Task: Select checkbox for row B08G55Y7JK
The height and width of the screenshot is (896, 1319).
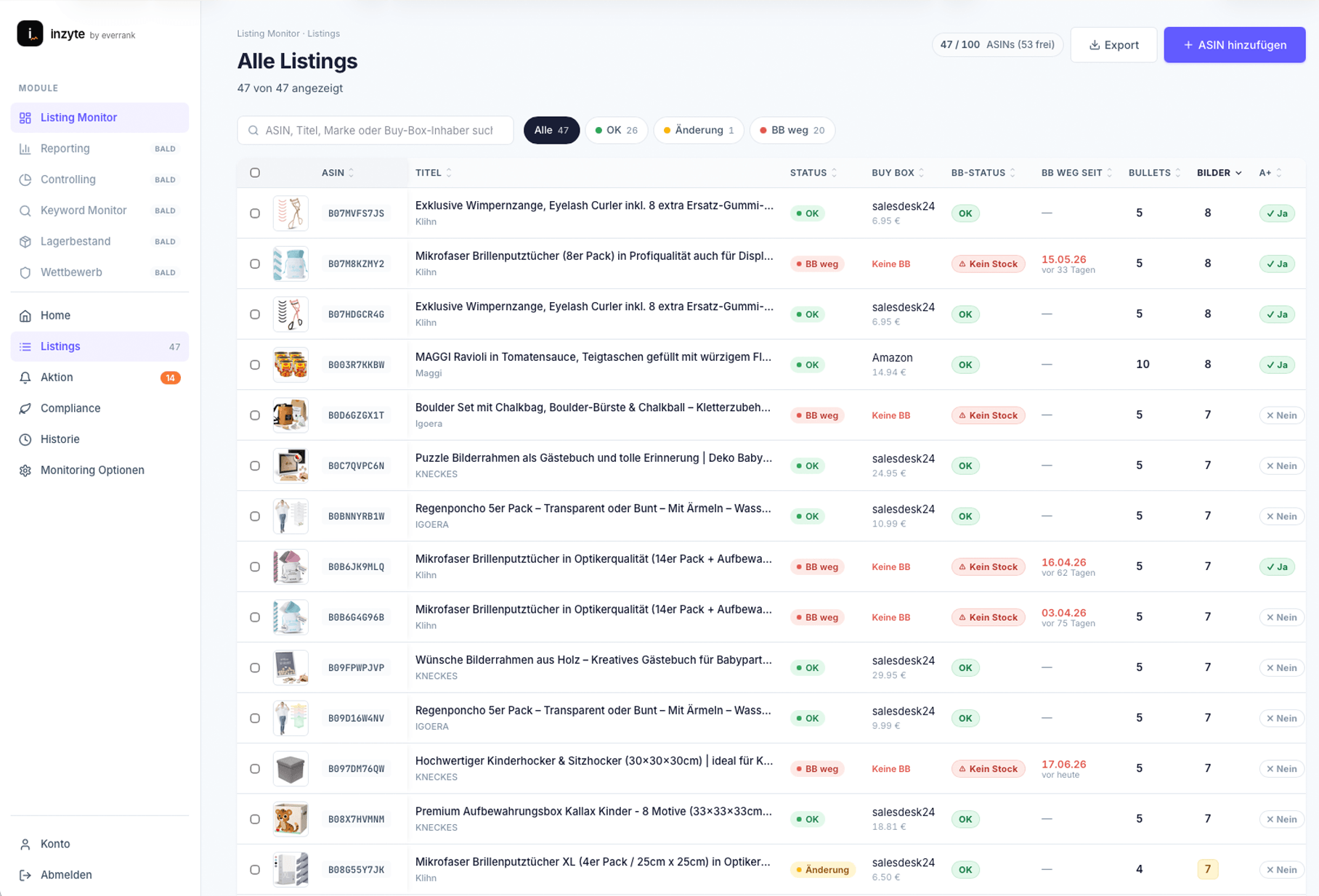Action: click(255, 869)
